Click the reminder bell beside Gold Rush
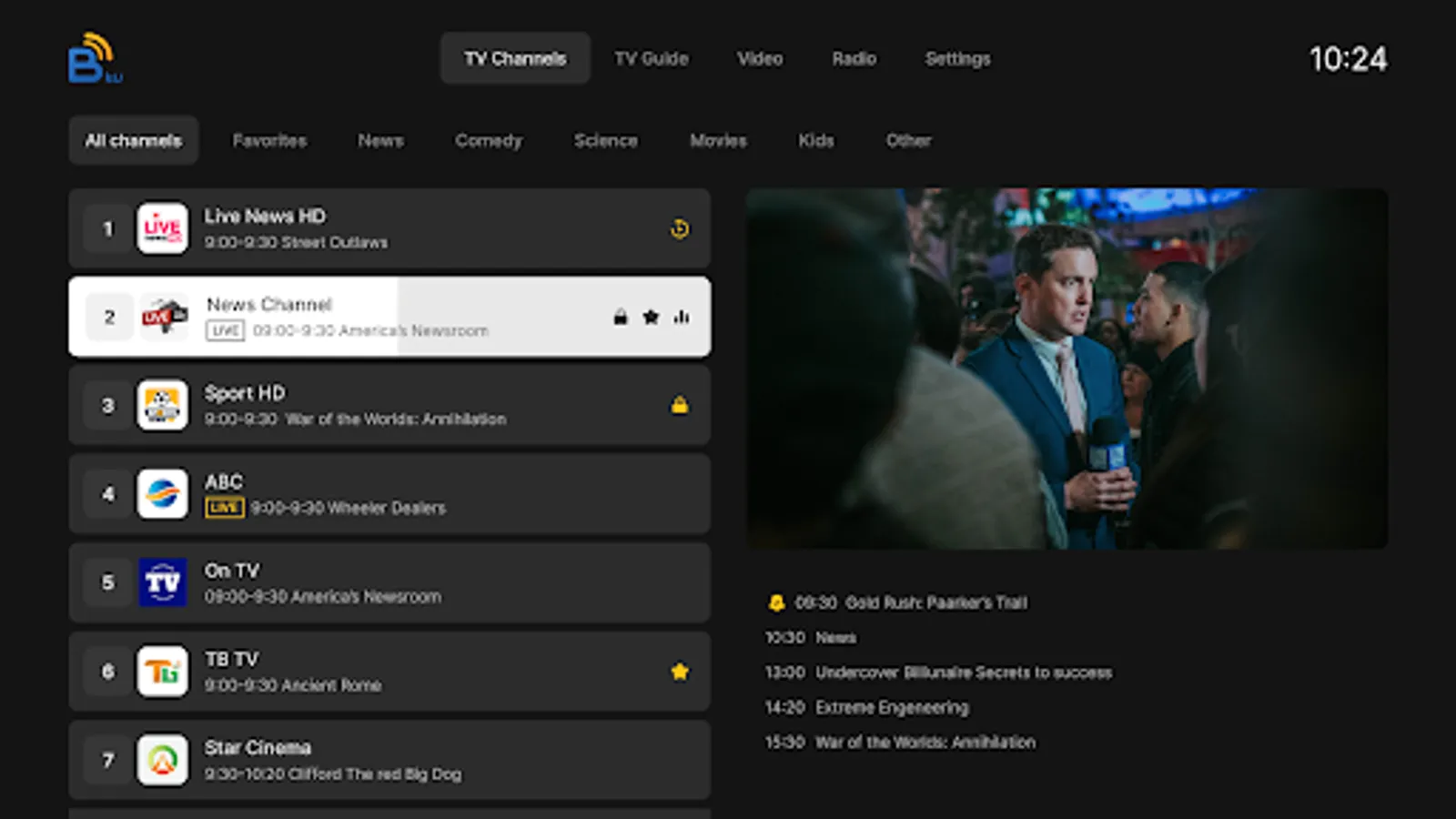This screenshot has height=819, width=1456. click(776, 602)
